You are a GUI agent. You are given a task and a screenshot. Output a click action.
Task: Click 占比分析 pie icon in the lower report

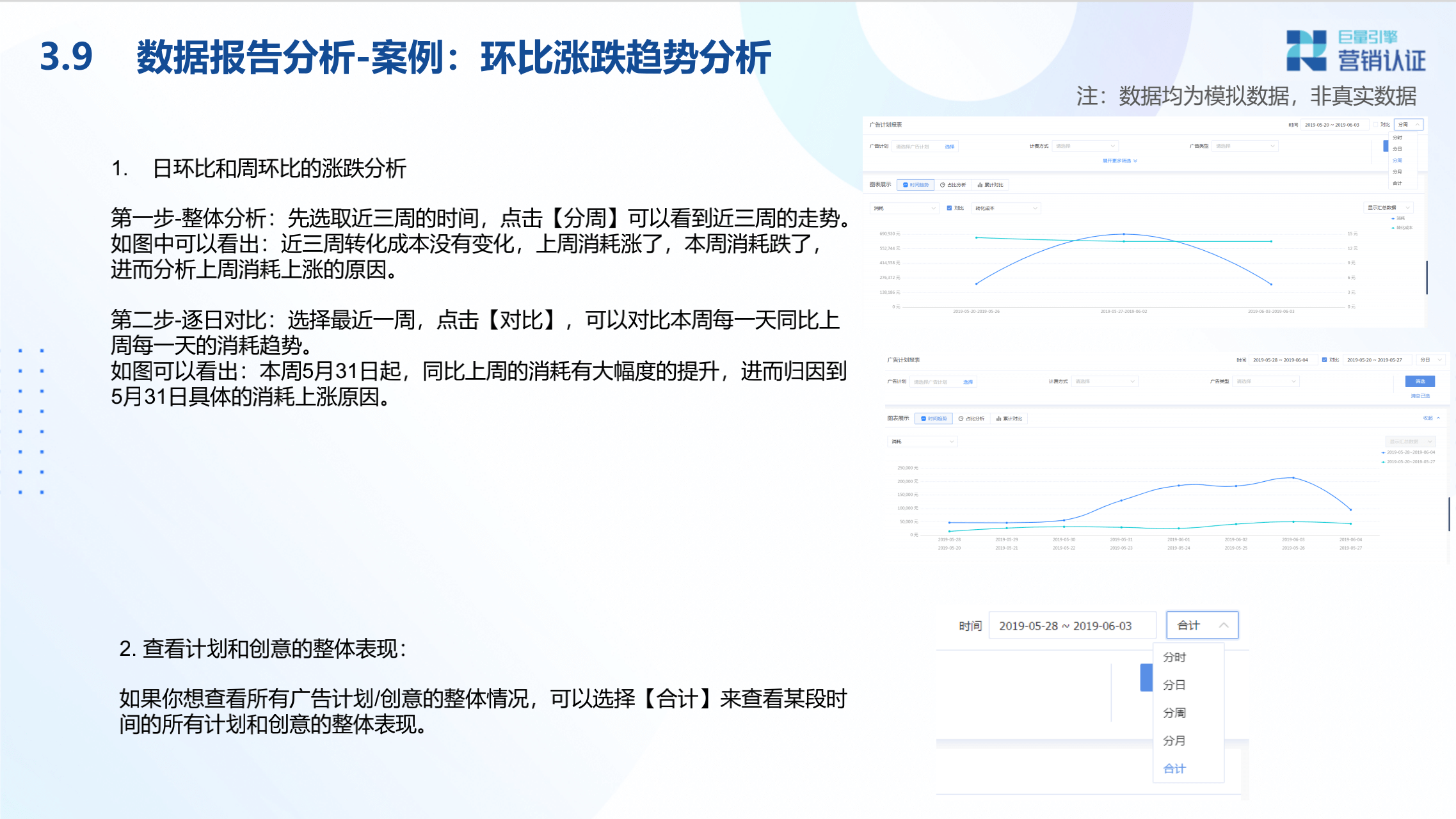pos(961,418)
